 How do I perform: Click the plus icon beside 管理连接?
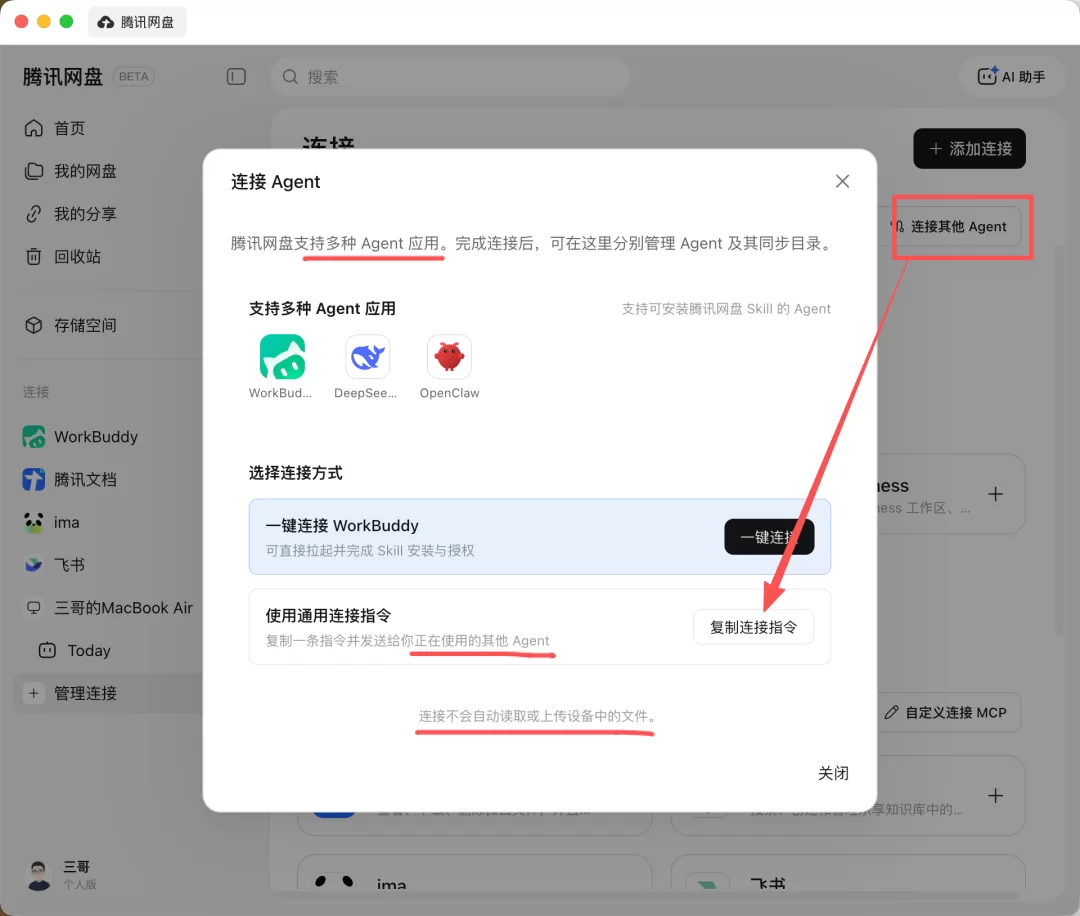(x=33, y=693)
